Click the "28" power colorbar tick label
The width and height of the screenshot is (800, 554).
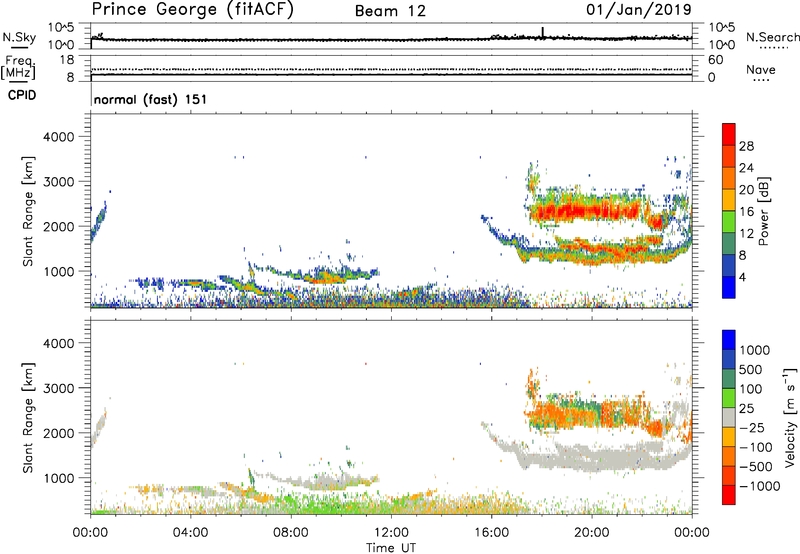coord(746,146)
